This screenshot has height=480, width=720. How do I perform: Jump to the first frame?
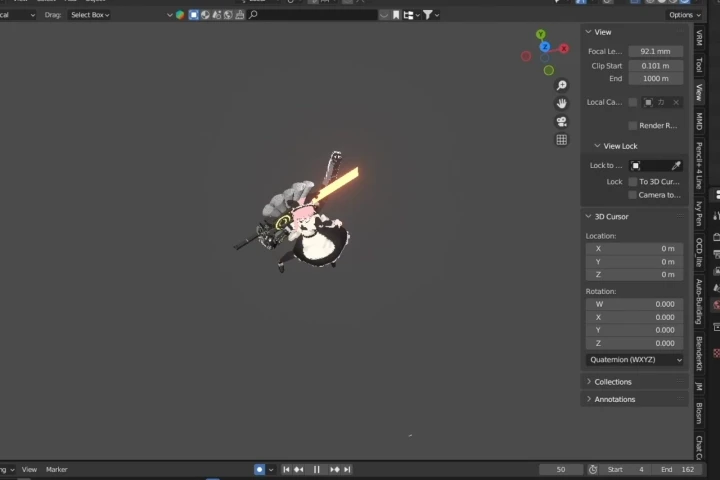click(x=286, y=469)
